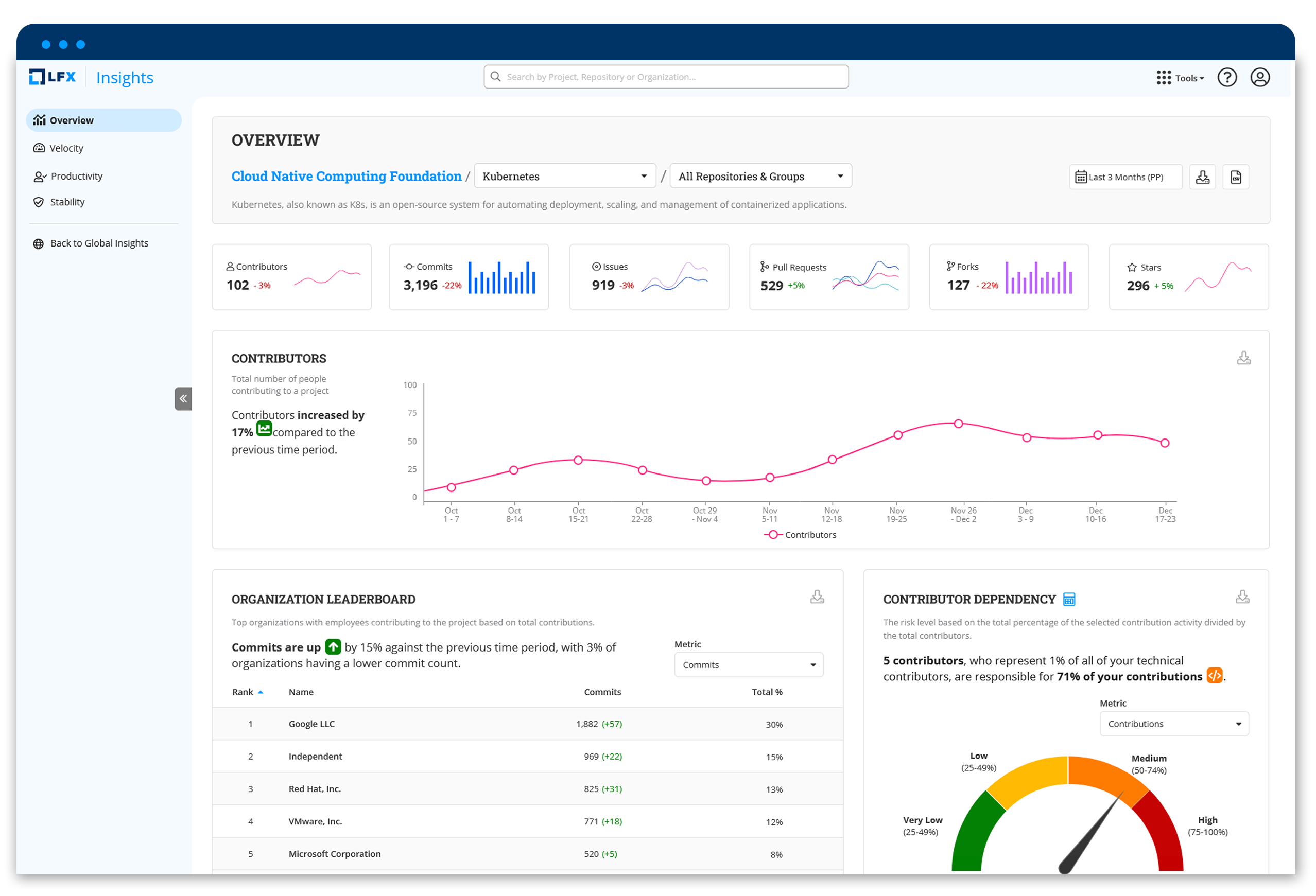Download the Organization Leaderboard data
The height and width of the screenshot is (896, 1316).
click(x=817, y=597)
